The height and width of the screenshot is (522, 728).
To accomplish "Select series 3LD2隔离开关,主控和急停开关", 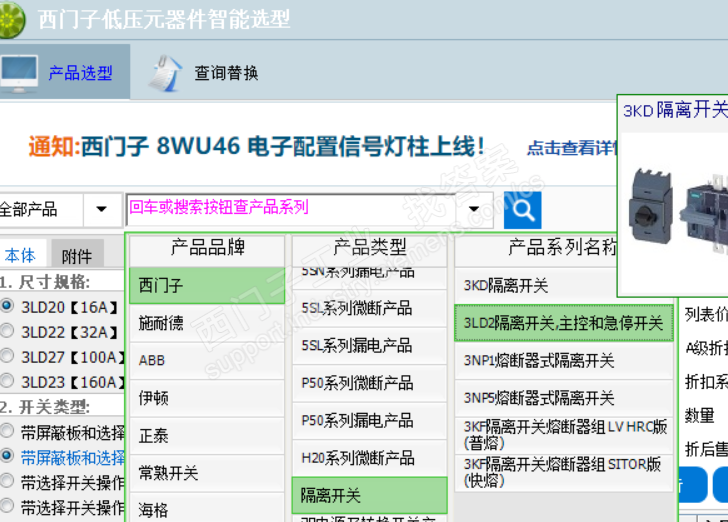I will [x=564, y=323].
